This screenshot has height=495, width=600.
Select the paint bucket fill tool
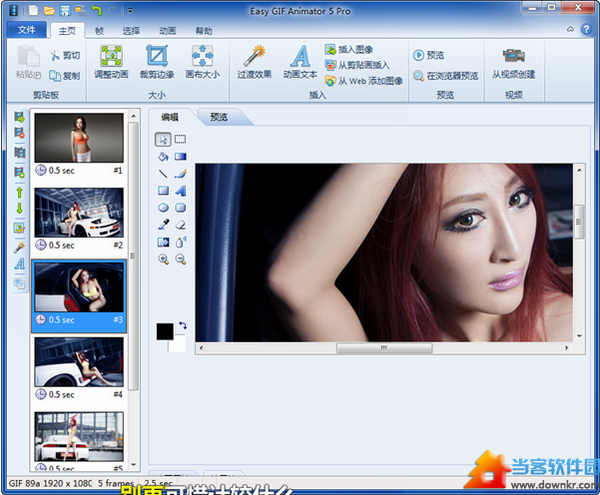(164, 156)
